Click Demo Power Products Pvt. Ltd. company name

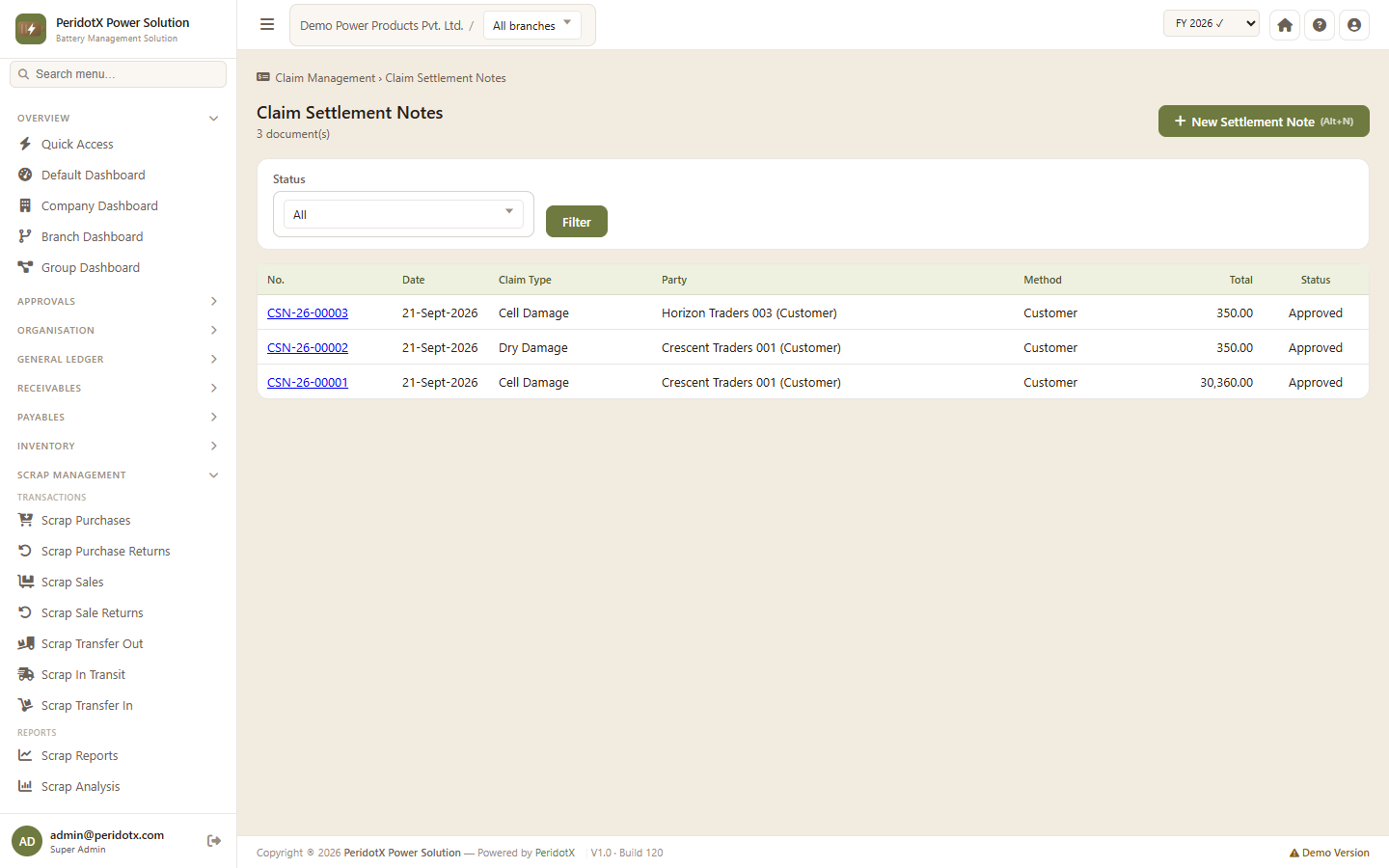click(x=381, y=25)
